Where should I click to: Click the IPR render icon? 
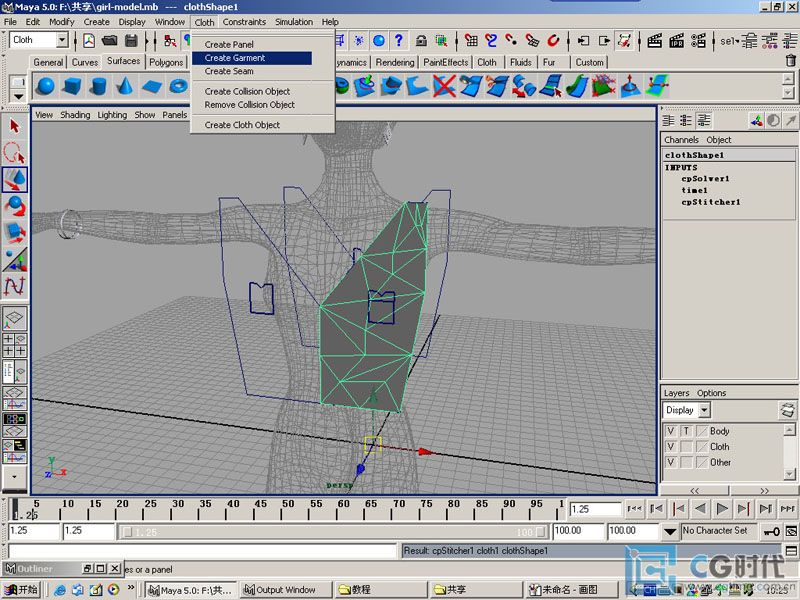(677, 40)
